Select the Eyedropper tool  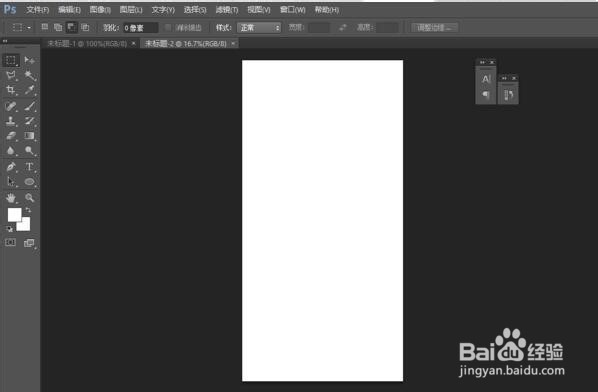[29, 90]
